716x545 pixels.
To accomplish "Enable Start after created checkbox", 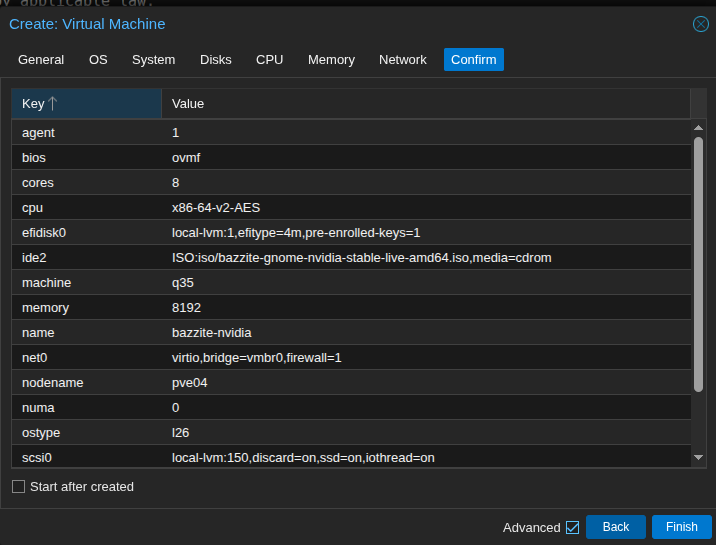I will click(19, 487).
